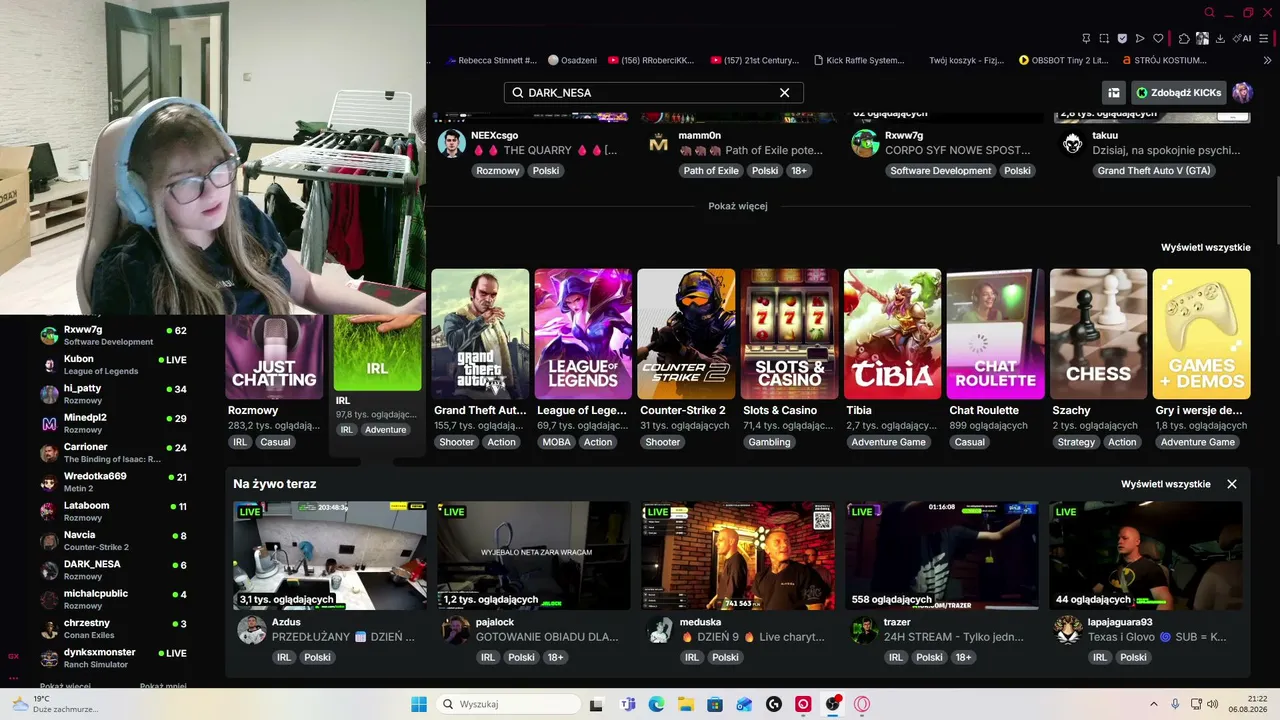Click the heart bookmark icon in toolbar
The width and height of the screenshot is (1280, 720).
coord(1158,39)
